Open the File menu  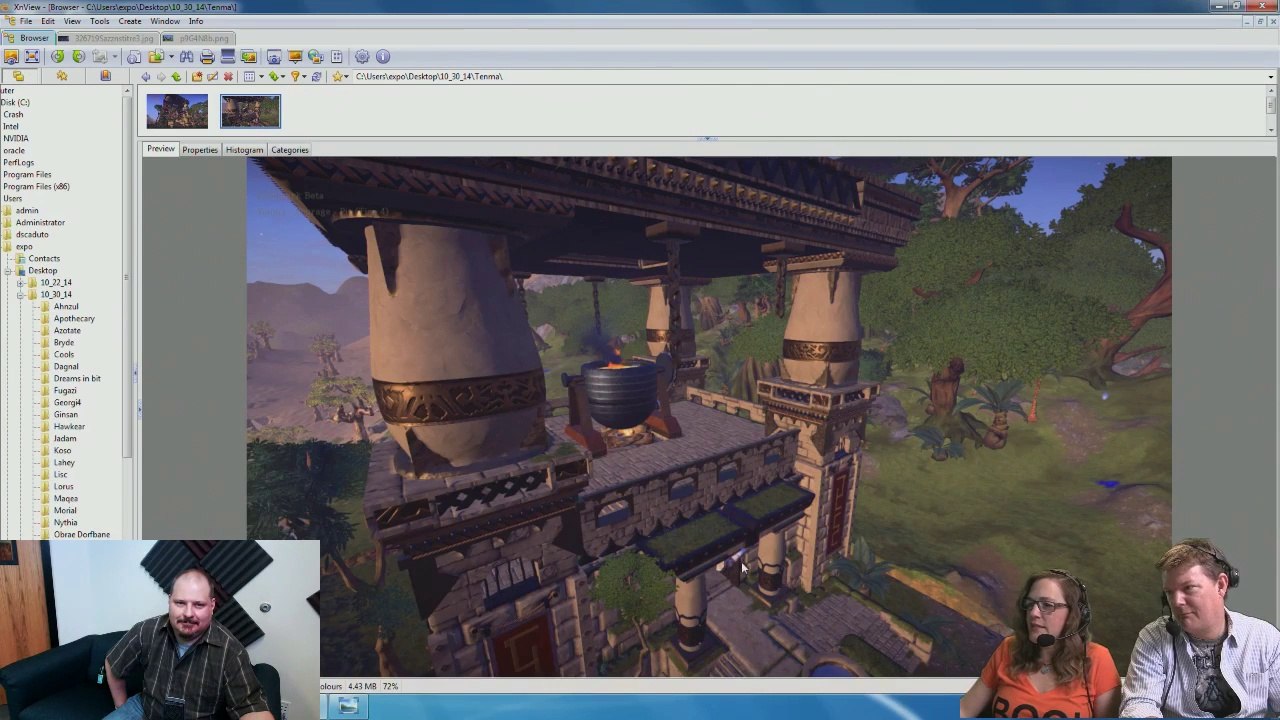(x=25, y=21)
